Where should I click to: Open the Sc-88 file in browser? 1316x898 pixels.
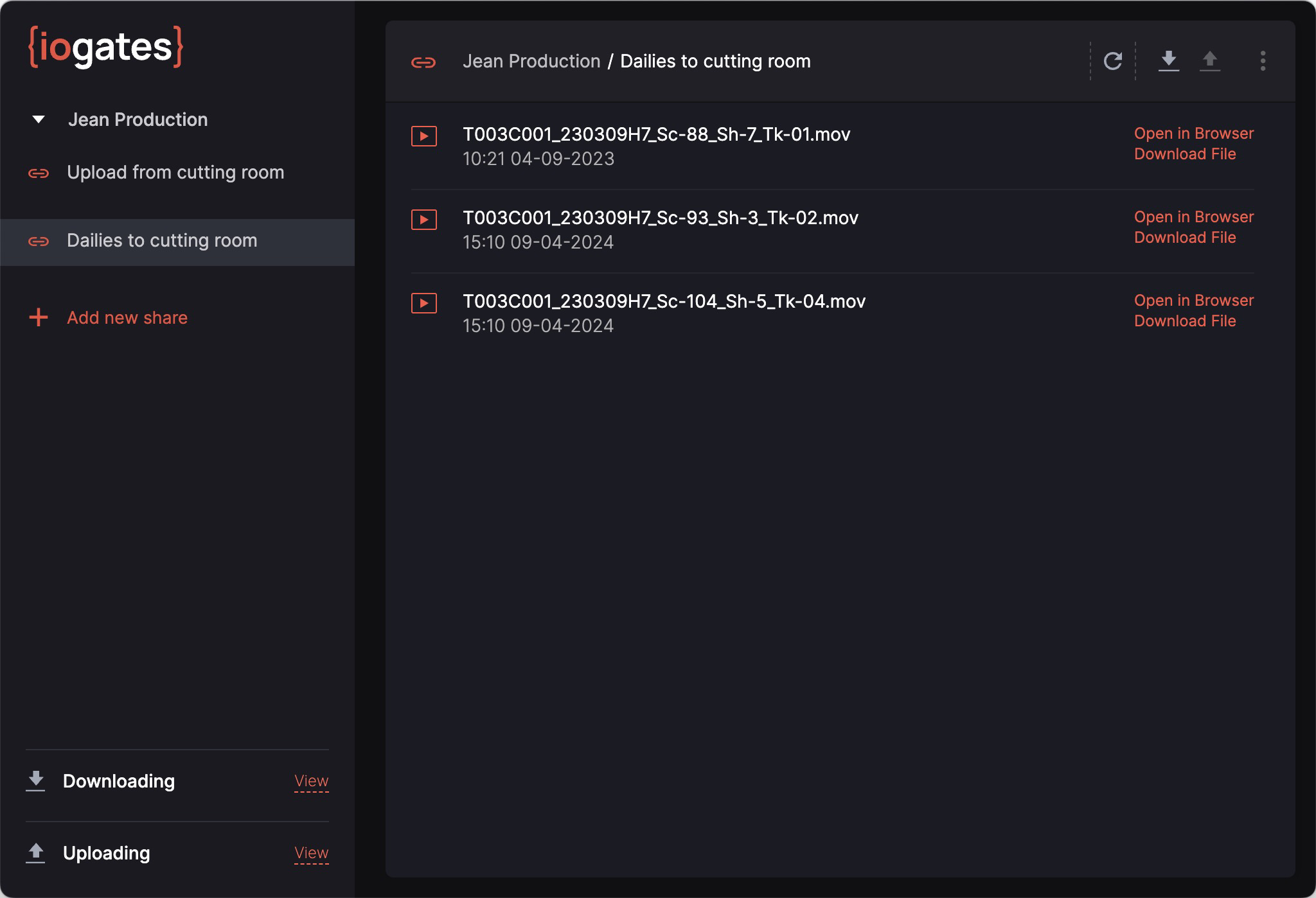tap(1193, 134)
